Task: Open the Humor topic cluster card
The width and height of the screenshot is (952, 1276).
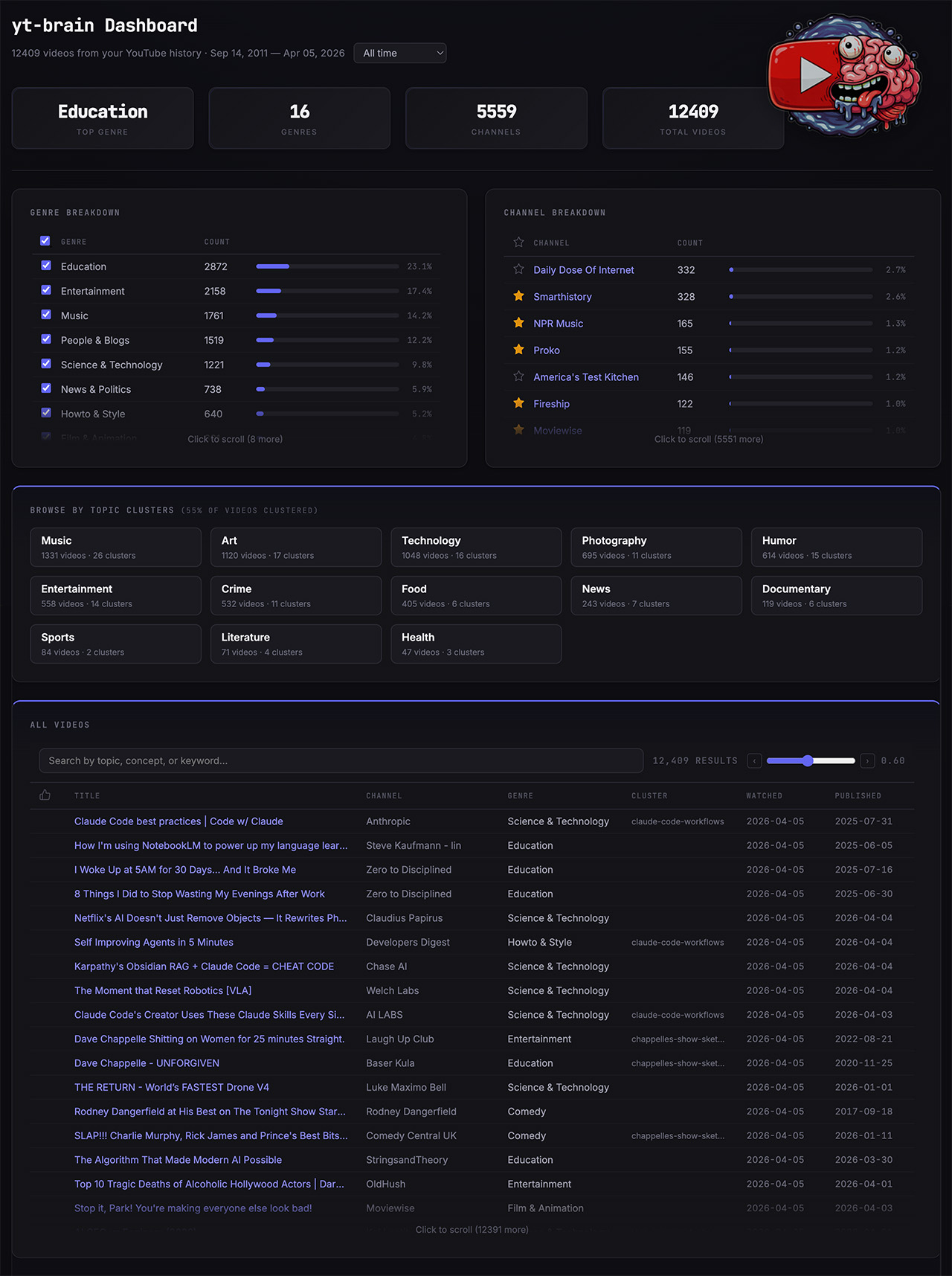Action: 837,547
